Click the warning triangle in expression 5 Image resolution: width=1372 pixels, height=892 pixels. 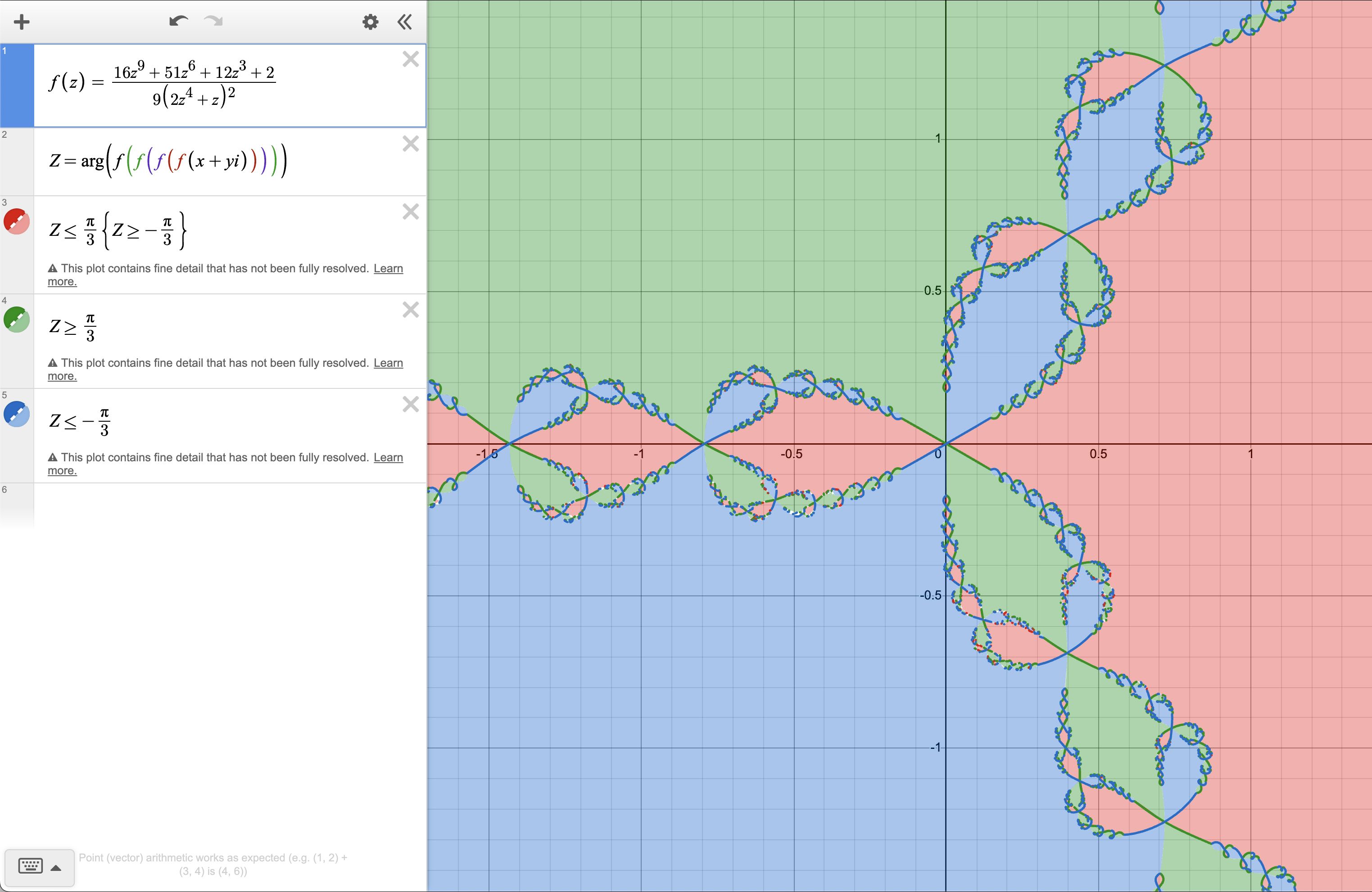(x=52, y=457)
